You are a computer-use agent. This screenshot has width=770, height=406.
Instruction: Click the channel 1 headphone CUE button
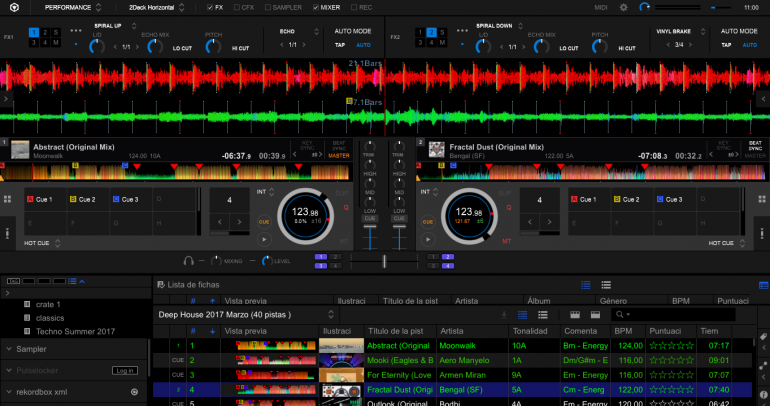370,218
